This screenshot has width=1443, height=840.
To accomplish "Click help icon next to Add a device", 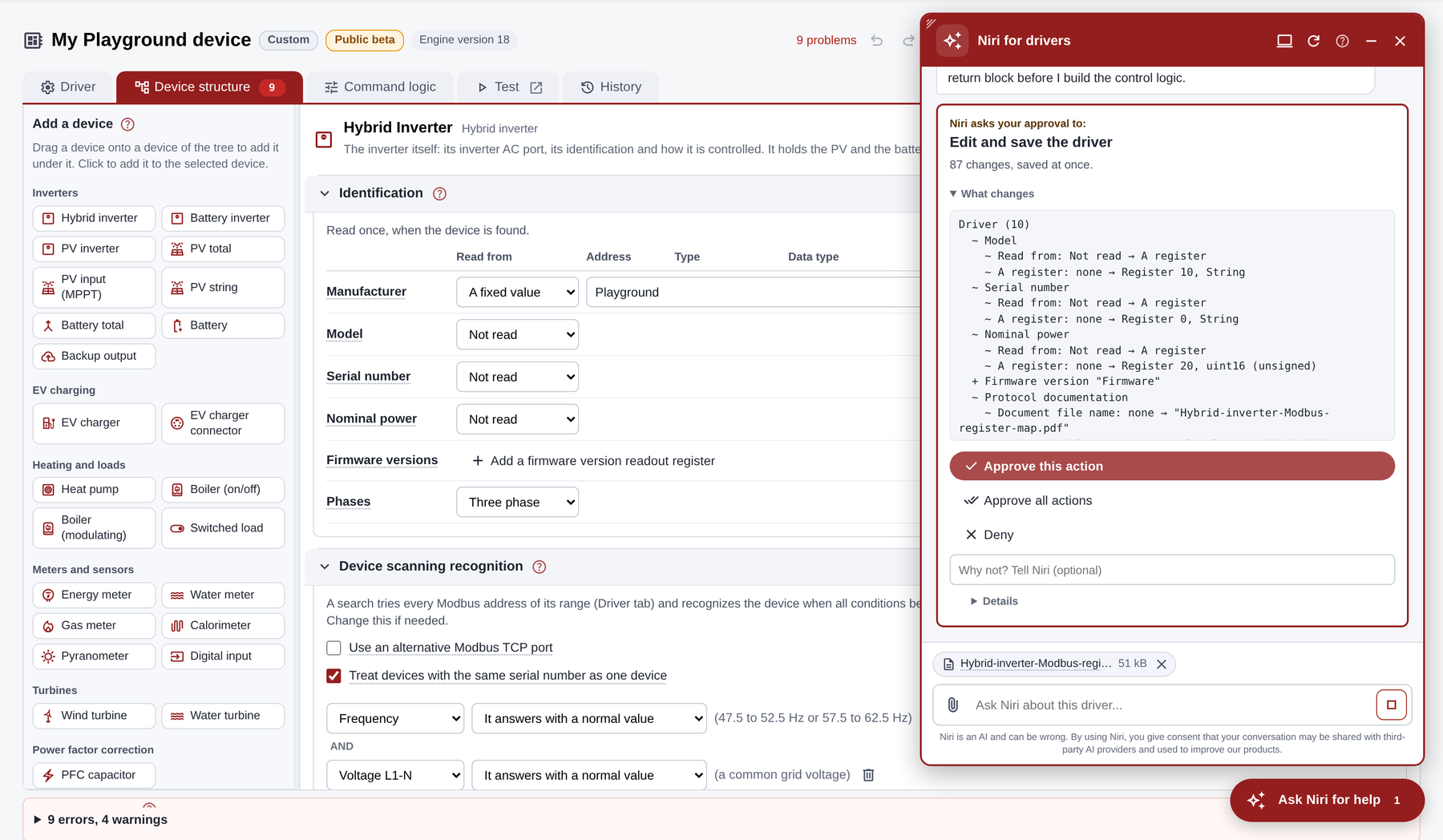I will pos(127,124).
